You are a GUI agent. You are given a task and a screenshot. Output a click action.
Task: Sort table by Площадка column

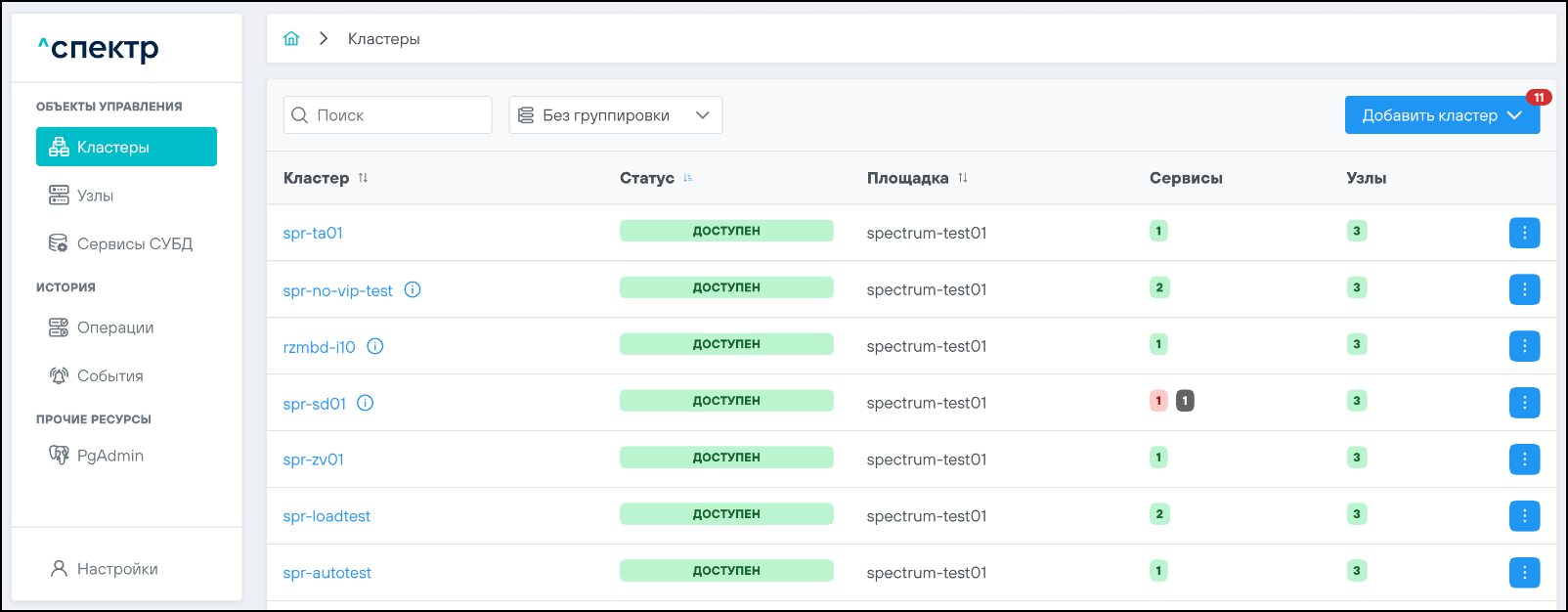[x=963, y=178]
